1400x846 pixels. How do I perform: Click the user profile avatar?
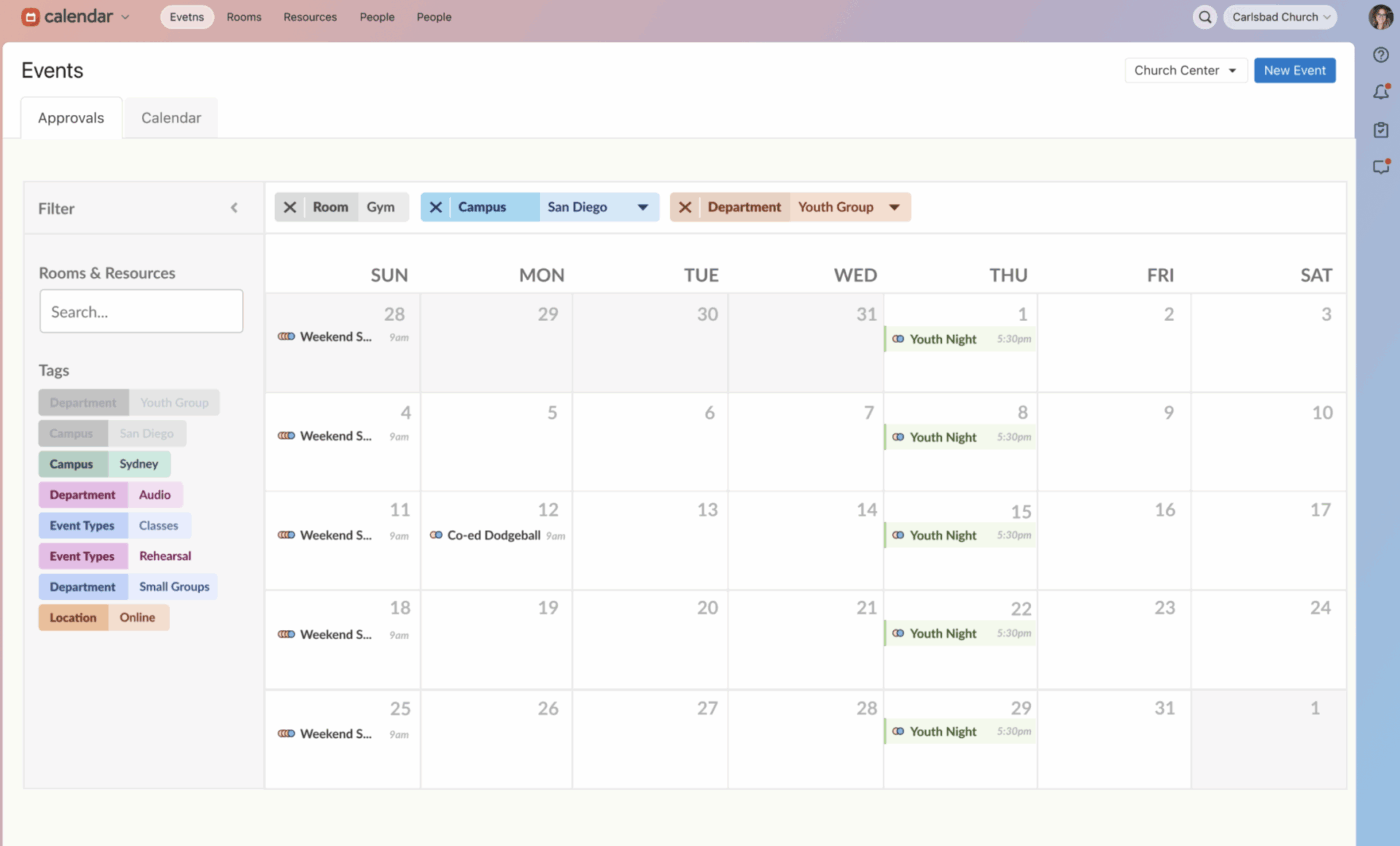click(x=1381, y=17)
